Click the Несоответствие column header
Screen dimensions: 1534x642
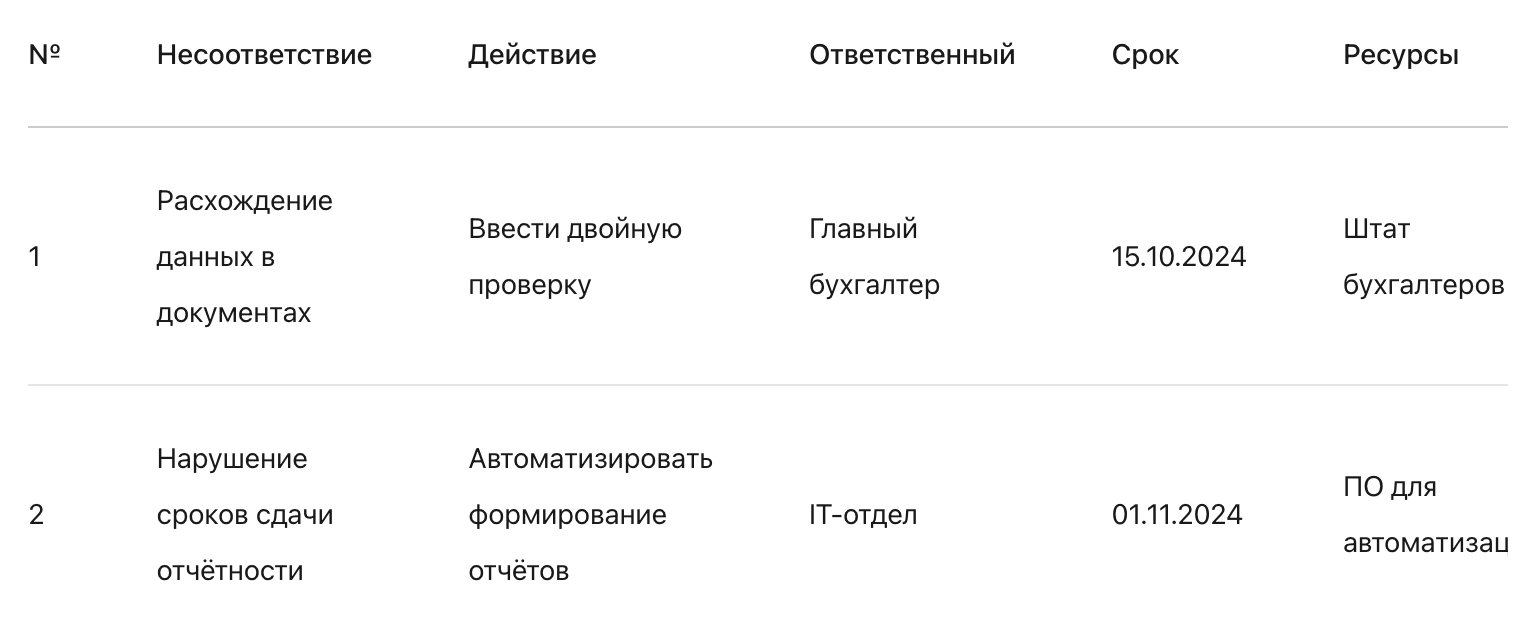tap(264, 54)
